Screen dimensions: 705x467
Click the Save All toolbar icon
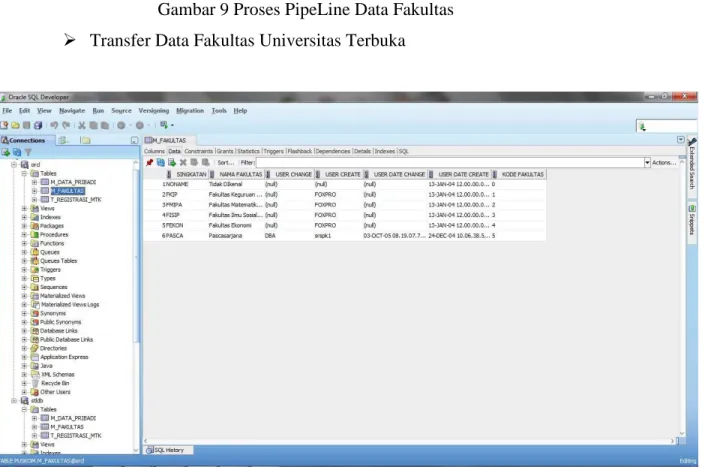point(38,125)
